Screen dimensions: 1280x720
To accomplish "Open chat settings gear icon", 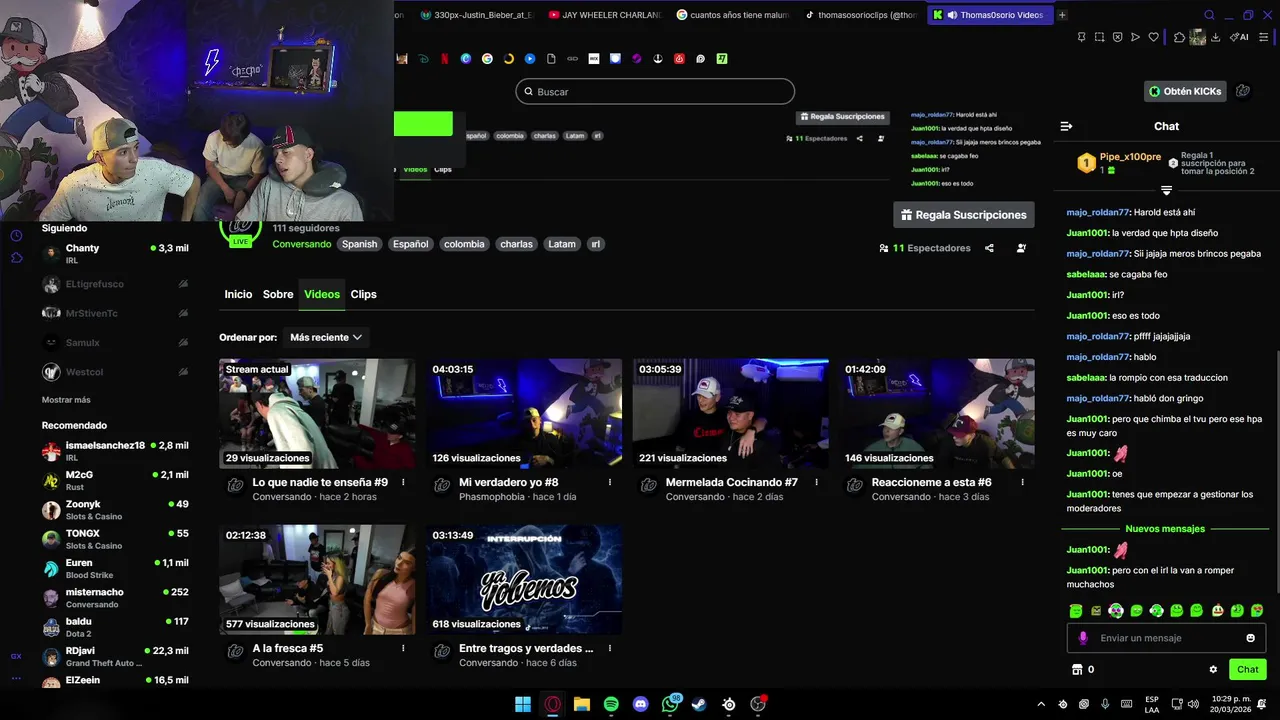I will 1213,669.
